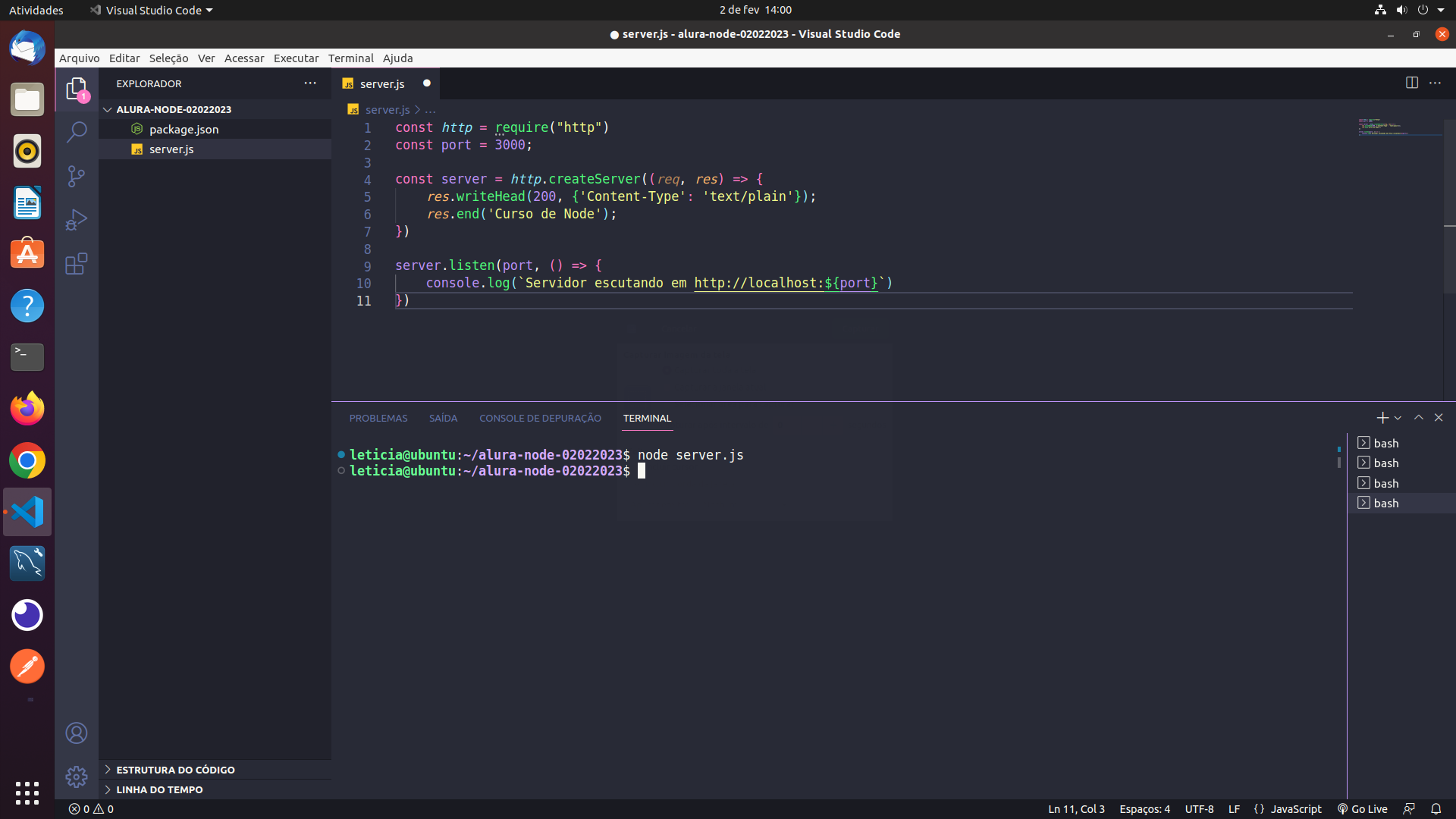Viewport: 1456px width, 819px height.
Task: Open the Ver menu
Action: click(206, 58)
